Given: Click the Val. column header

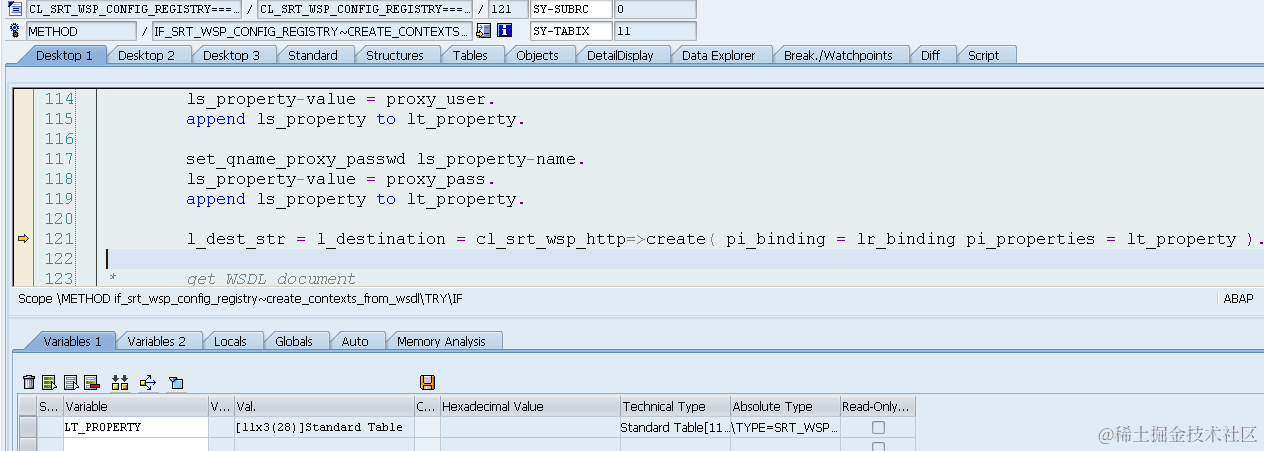Looking at the screenshot, I should (x=324, y=406).
